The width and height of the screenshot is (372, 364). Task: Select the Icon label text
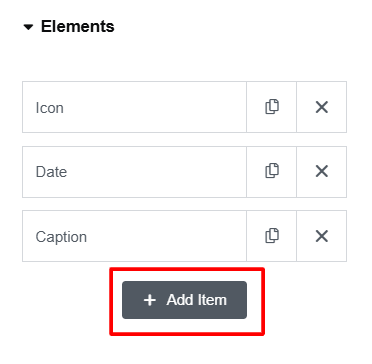pyautogui.click(x=49, y=108)
